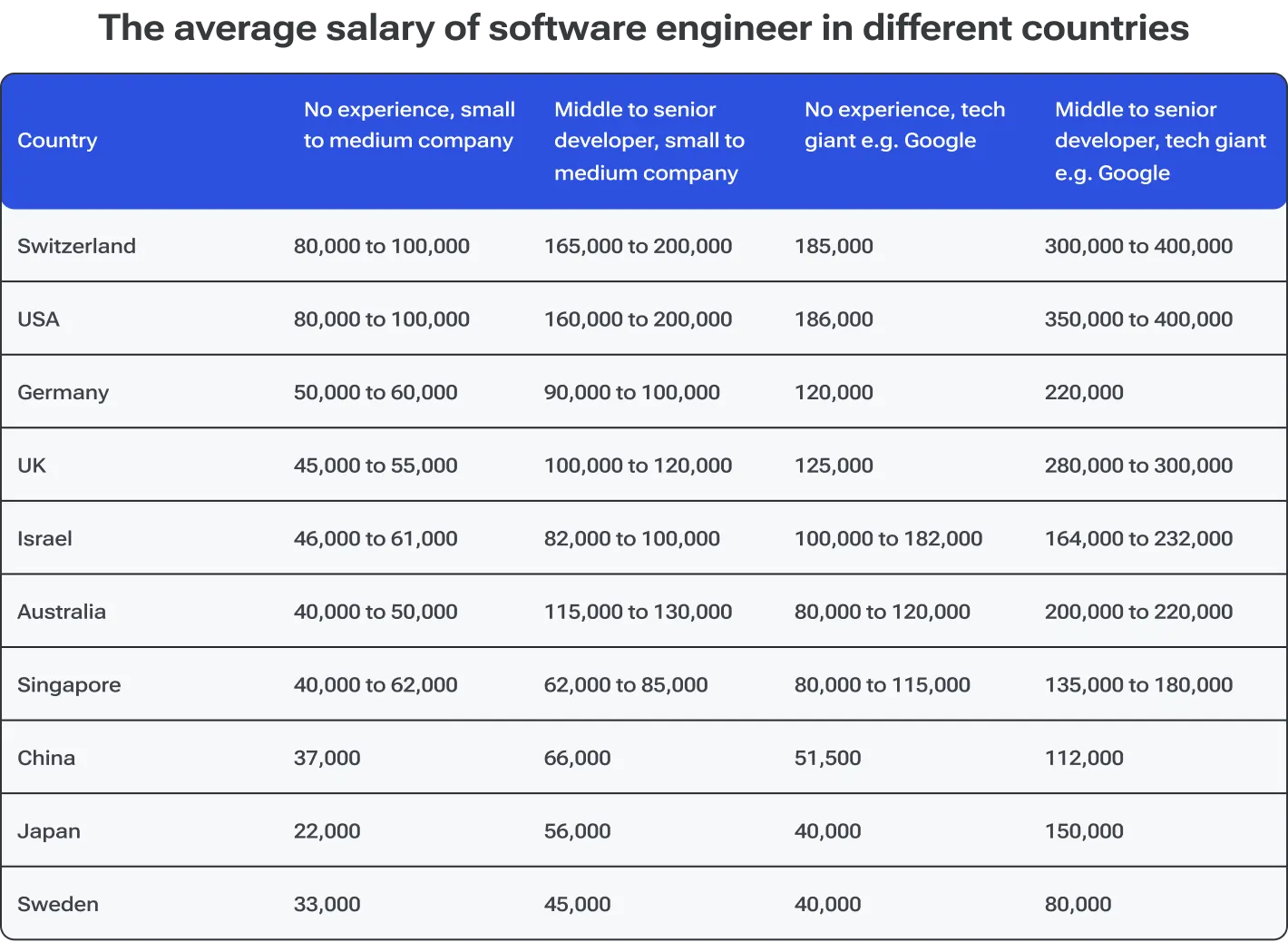
Task: Select the Australia row label
Action: (x=62, y=611)
